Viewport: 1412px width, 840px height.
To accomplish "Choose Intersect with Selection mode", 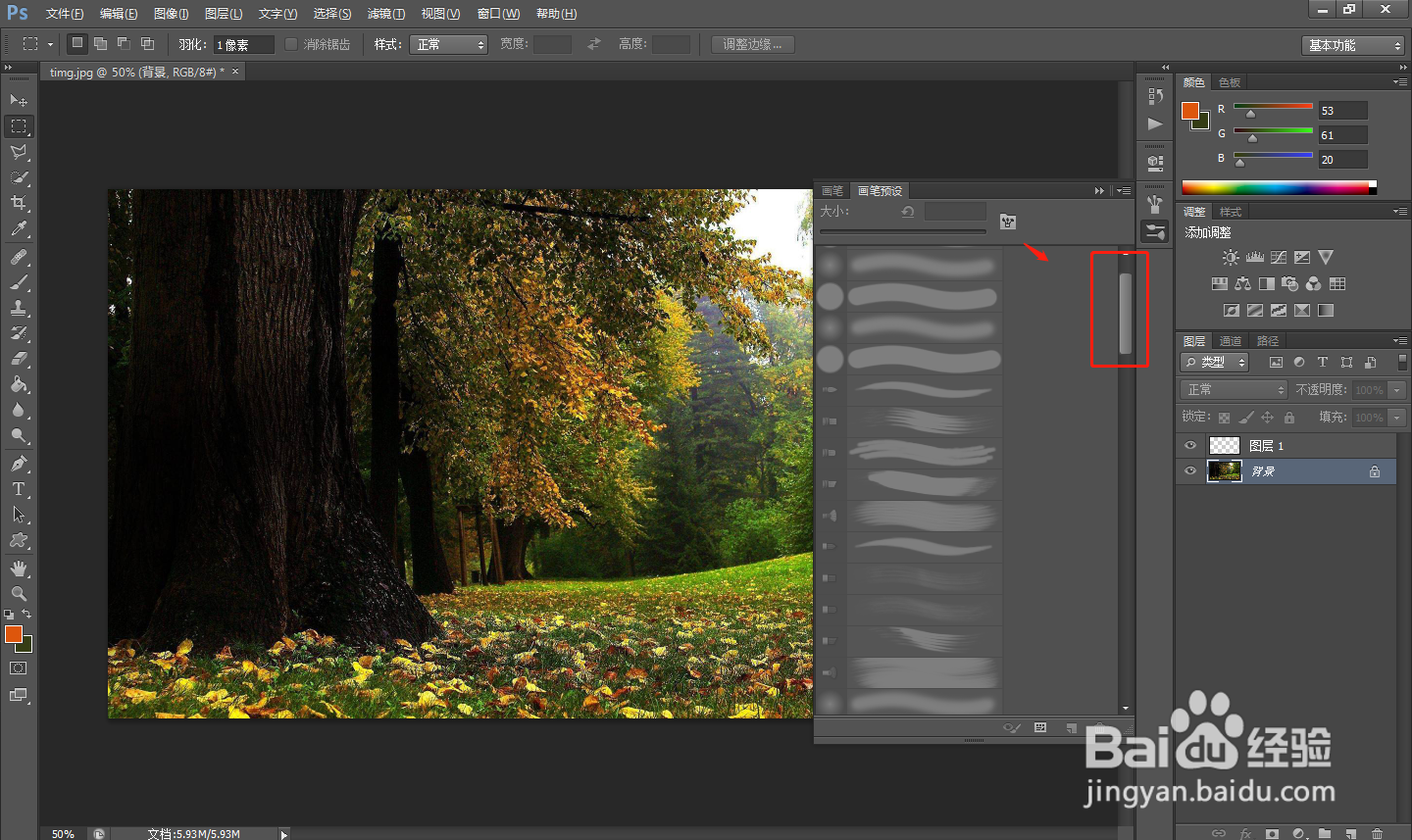I will click(147, 44).
